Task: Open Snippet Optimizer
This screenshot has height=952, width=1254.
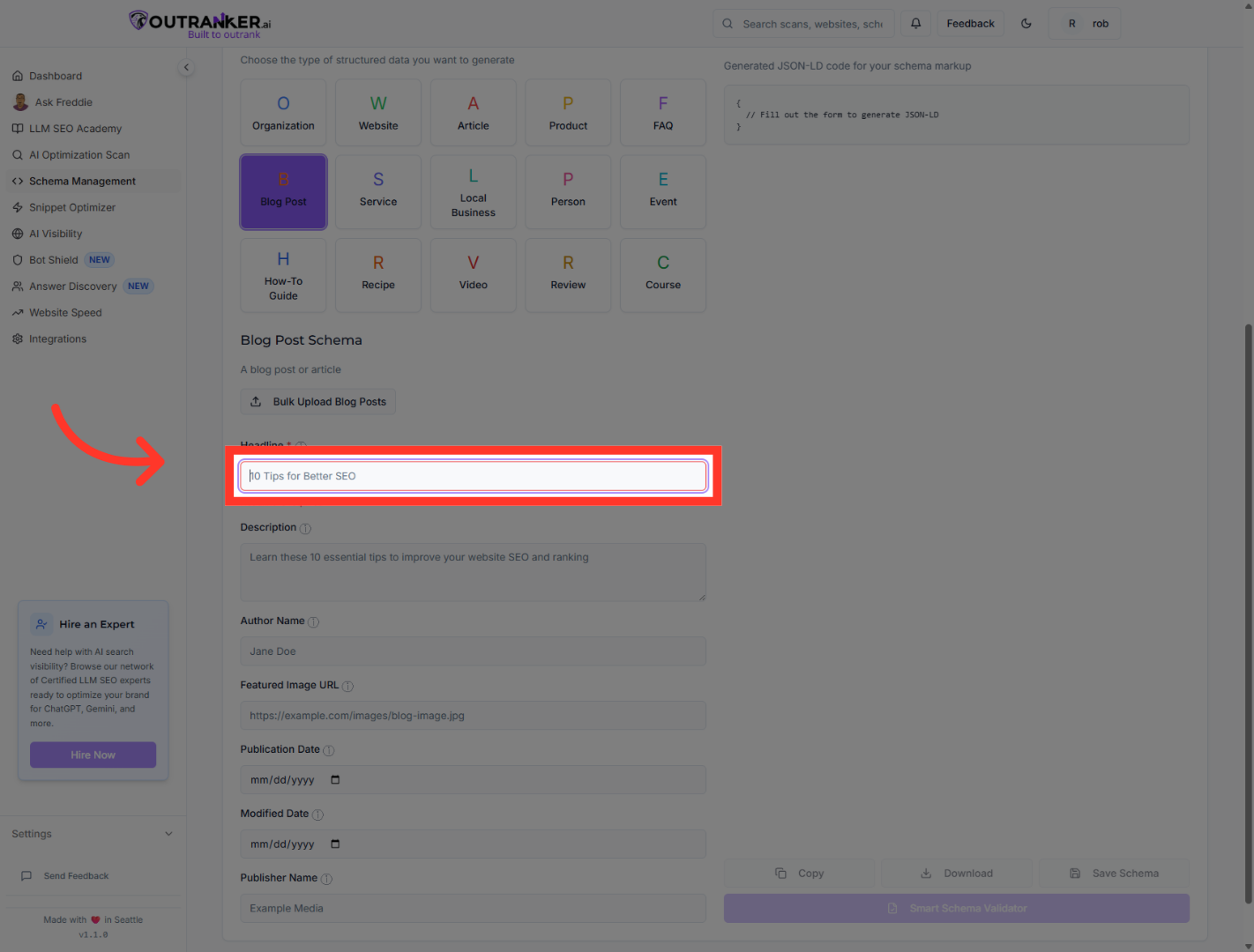Action: pyautogui.click(x=93, y=208)
